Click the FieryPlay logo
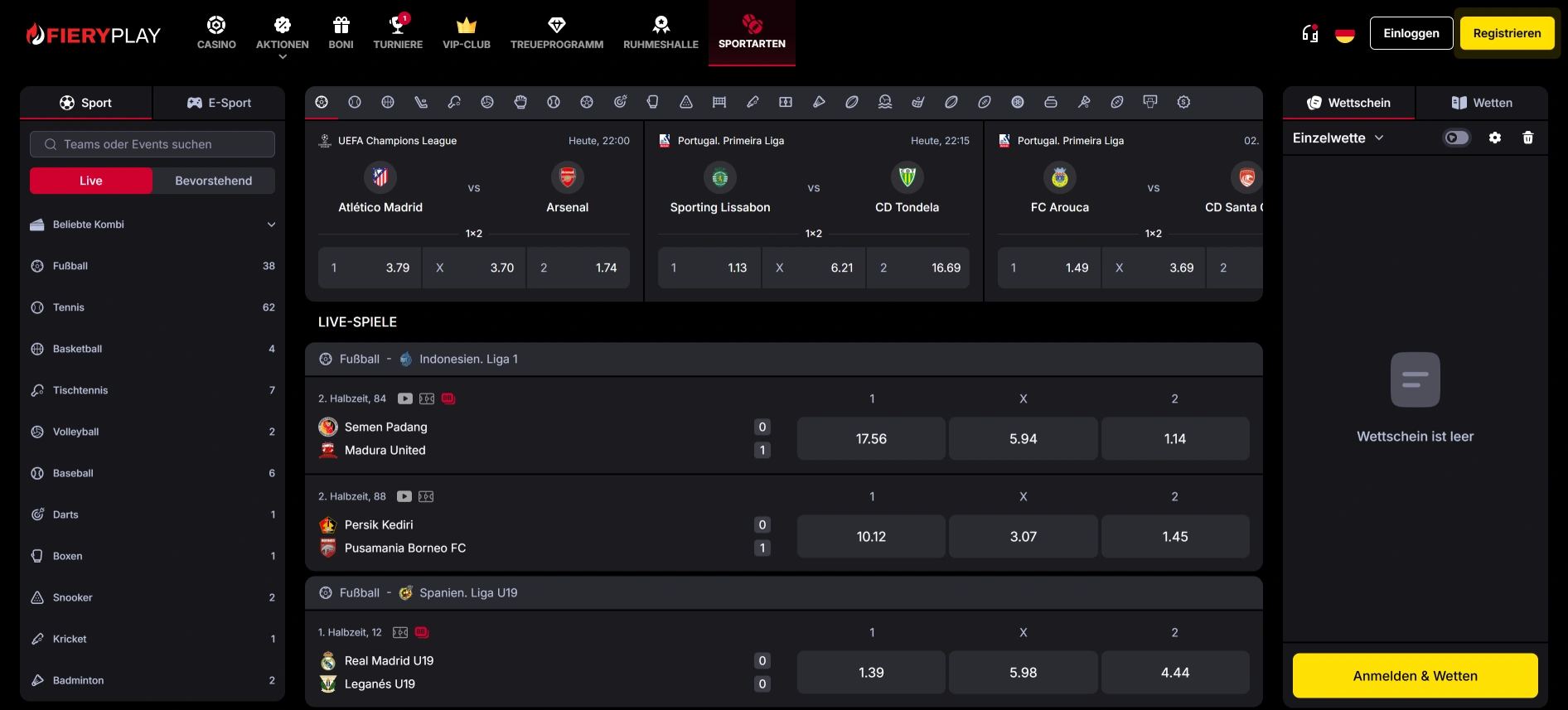This screenshot has width=1568, height=710. (x=94, y=35)
